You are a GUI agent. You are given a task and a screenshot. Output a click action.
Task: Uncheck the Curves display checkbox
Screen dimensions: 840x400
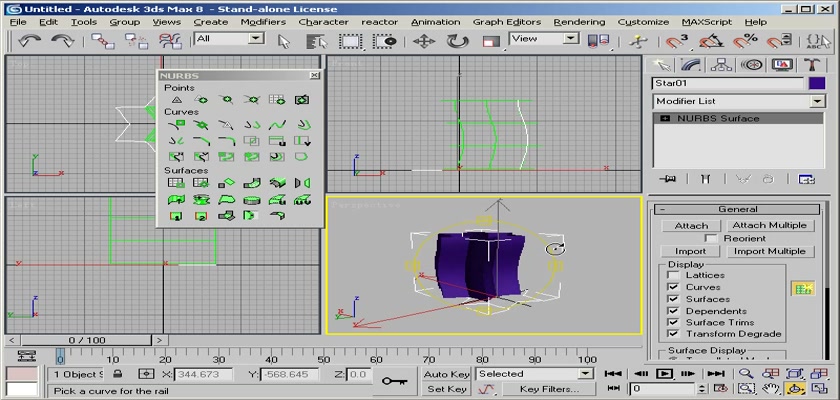(673, 287)
